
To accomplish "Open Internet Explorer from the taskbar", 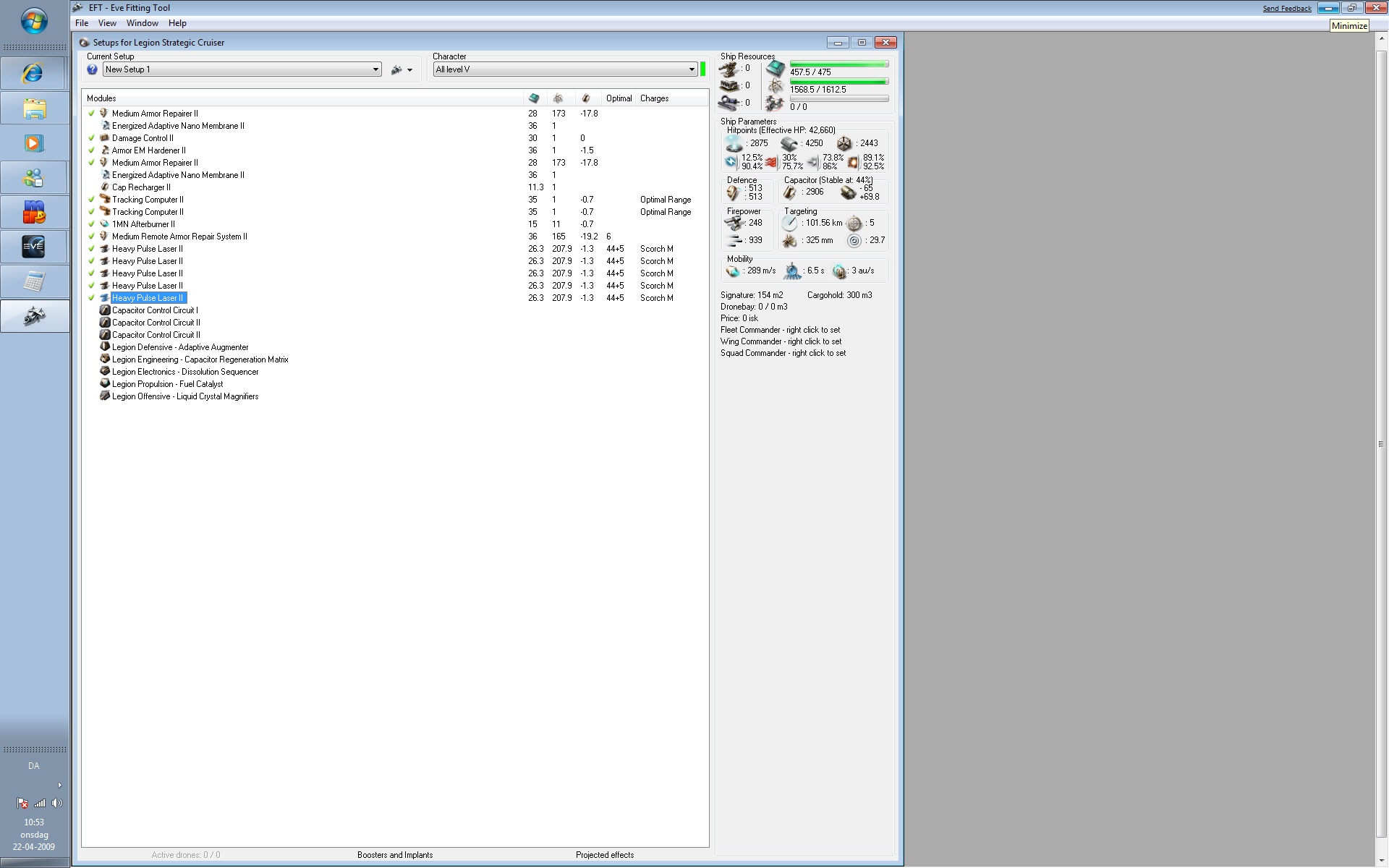I will (34, 73).
